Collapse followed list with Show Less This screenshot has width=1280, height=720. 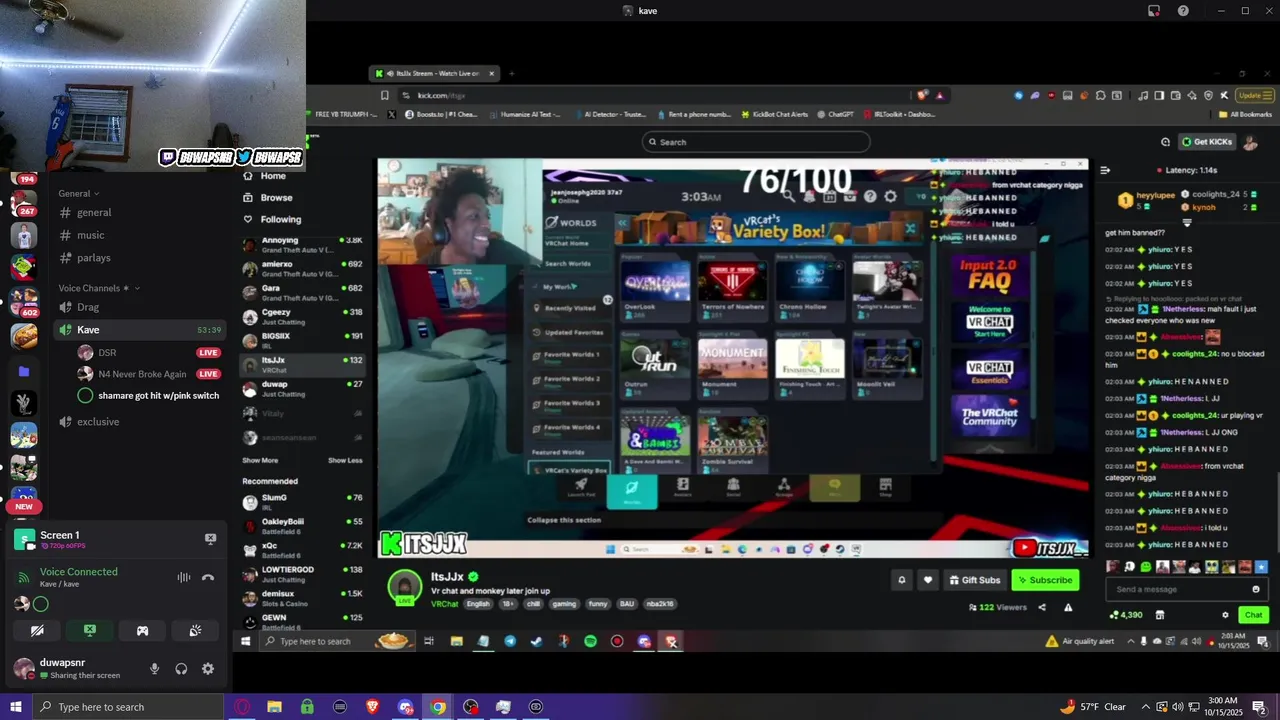(345, 460)
